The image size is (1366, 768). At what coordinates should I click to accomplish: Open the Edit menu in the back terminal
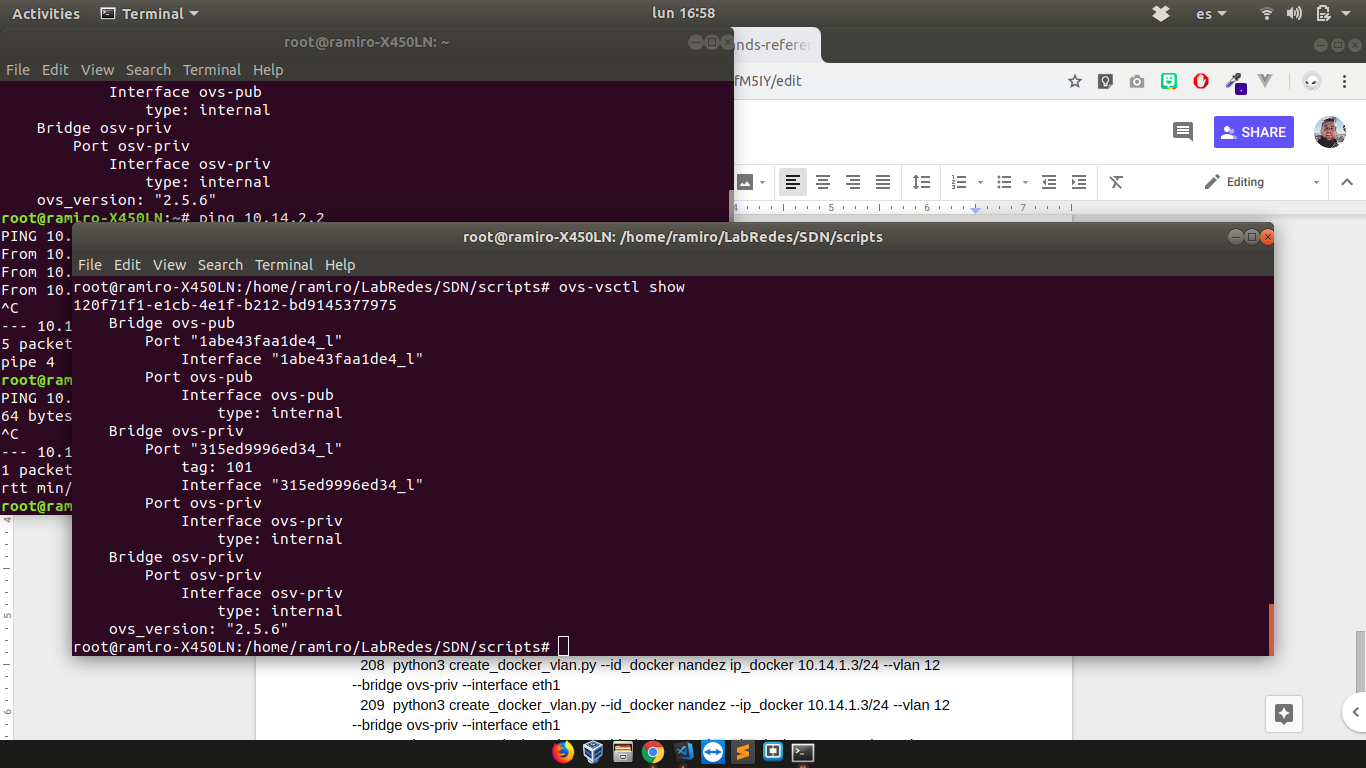tap(55, 70)
